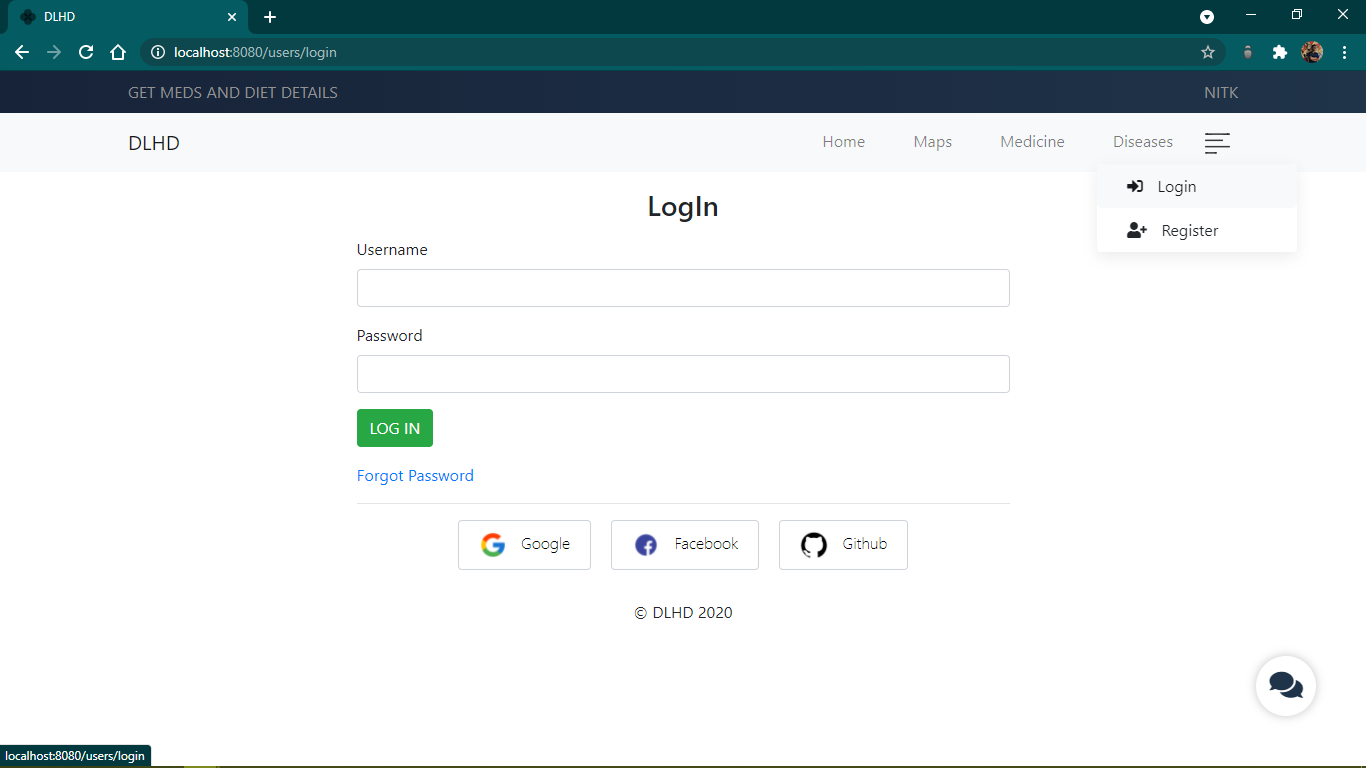This screenshot has width=1366, height=768.
Task: Focus the Username input field
Action: (683, 288)
